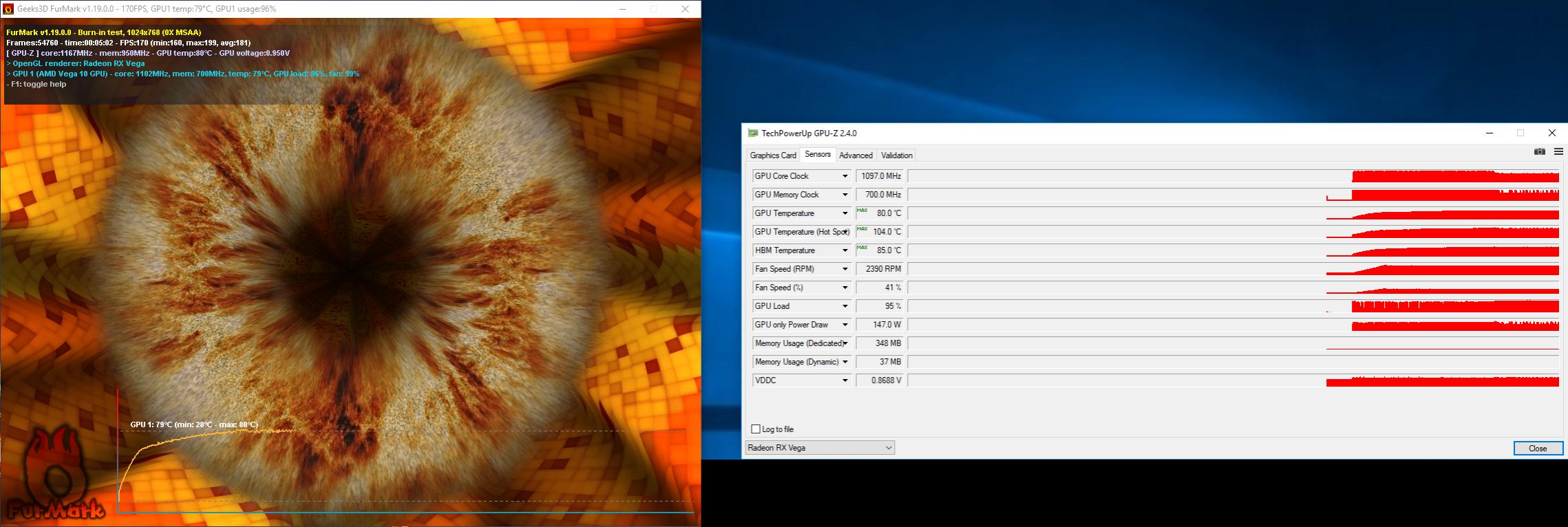Image resolution: width=1568 pixels, height=527 pixels.
Task: Open the Radeon RX Vega device selector
Action: click(x=820, y=448)
